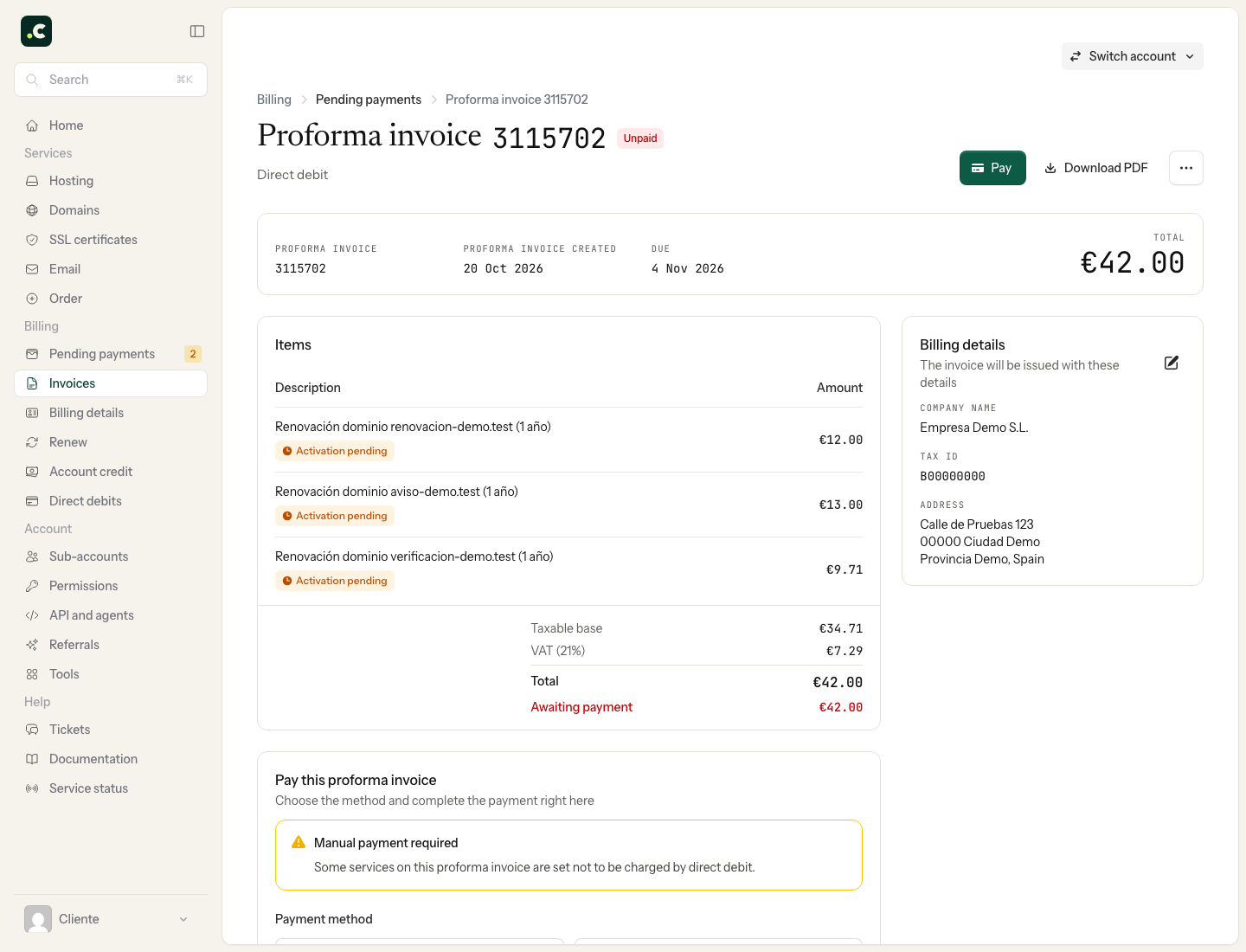
Task: Click the shield icon next to SSL certificates
Action: (32, 240)
